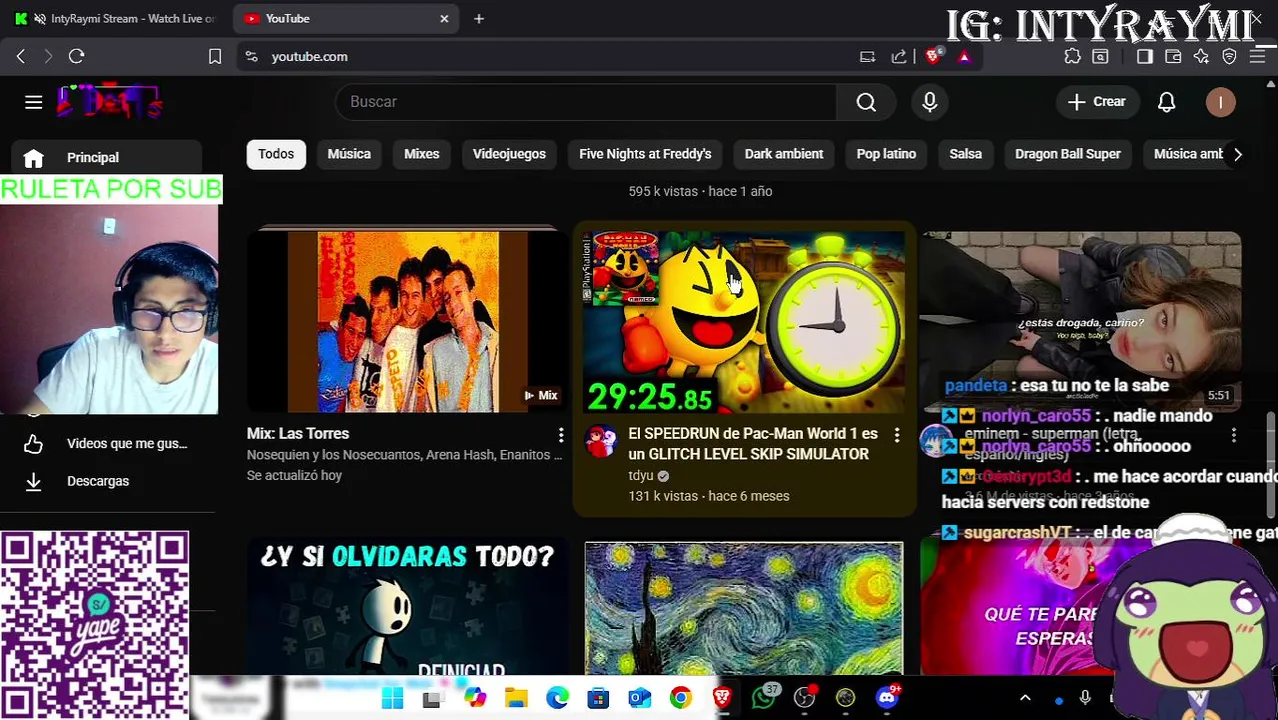Select the Todos filter chip
The image size is (1278, 720).
pyautogui.click(x=276, y=154)
